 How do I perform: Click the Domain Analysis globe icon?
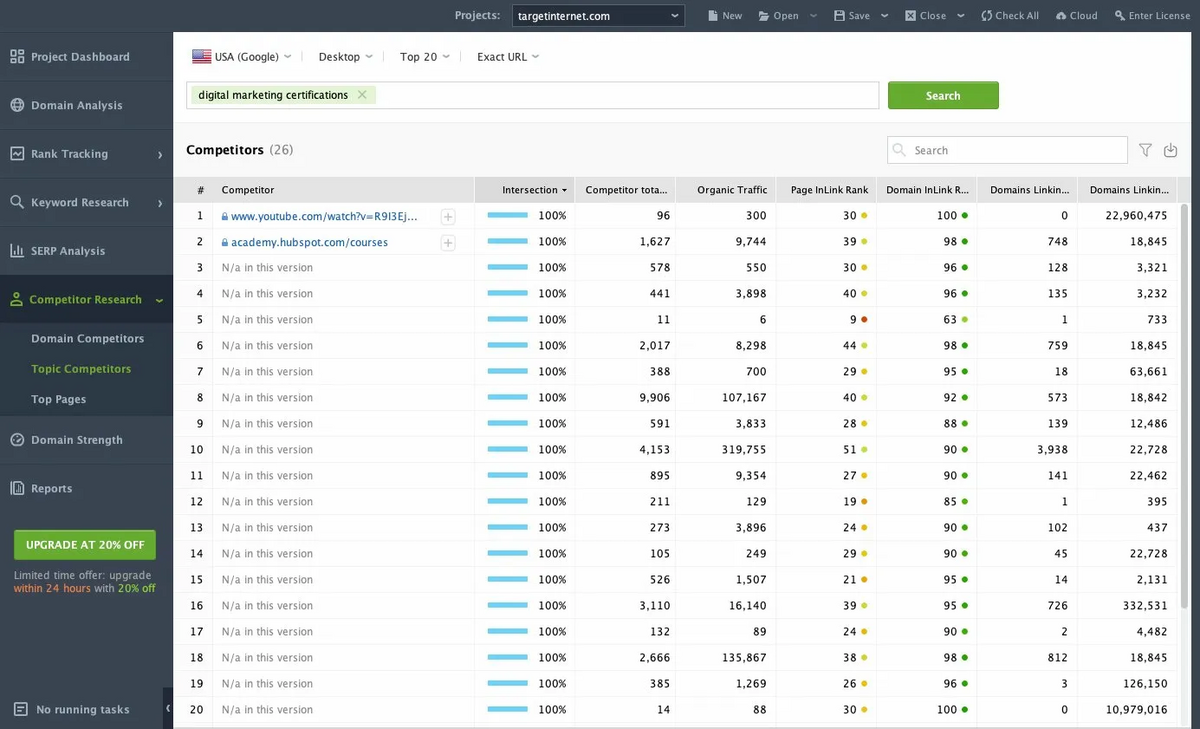17,105
